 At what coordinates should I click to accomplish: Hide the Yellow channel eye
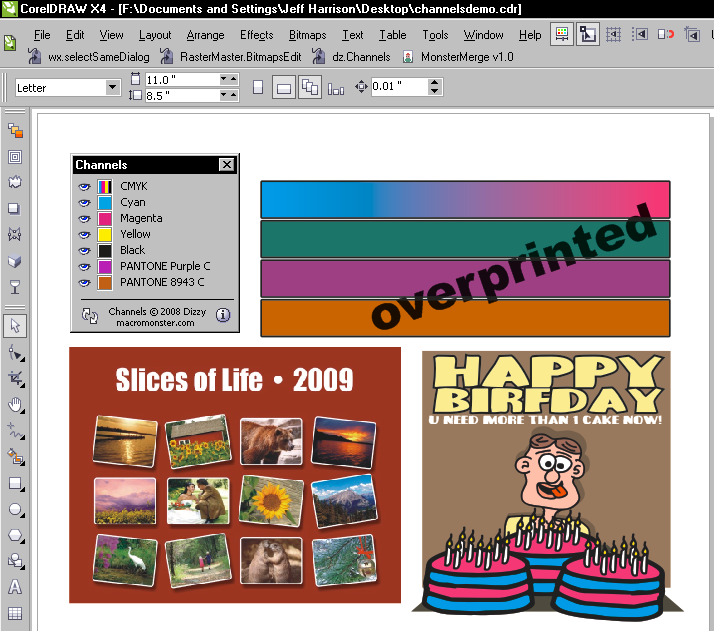(x=84, y=234)
